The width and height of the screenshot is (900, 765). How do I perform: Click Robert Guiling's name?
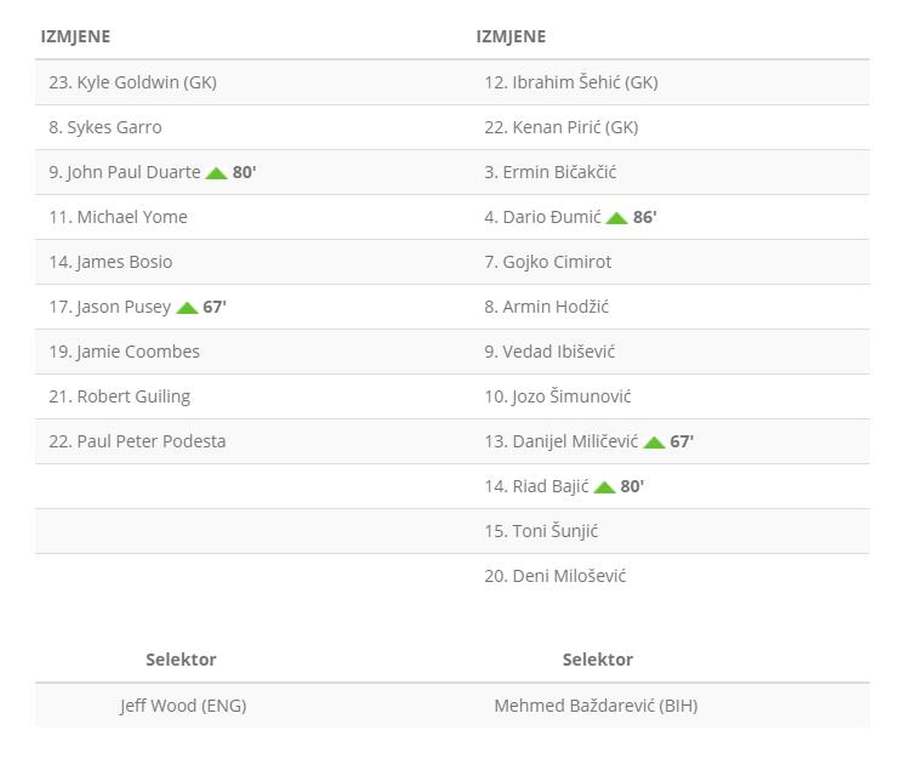(x=119, y=397)
